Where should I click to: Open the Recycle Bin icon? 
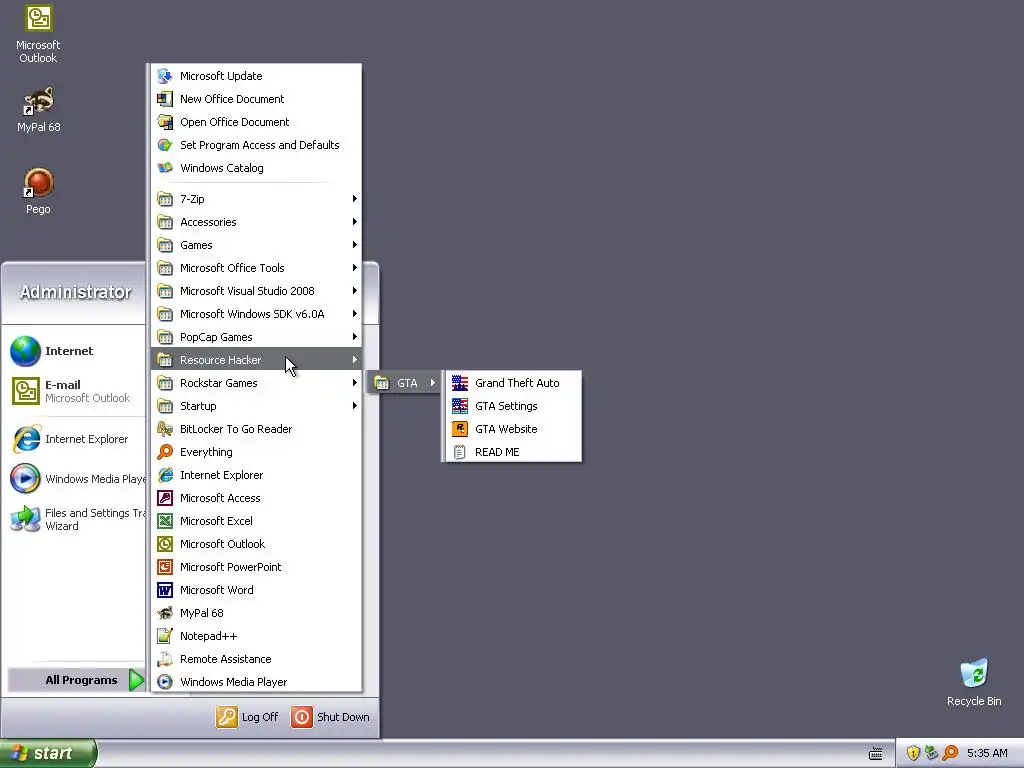[974, 673]
